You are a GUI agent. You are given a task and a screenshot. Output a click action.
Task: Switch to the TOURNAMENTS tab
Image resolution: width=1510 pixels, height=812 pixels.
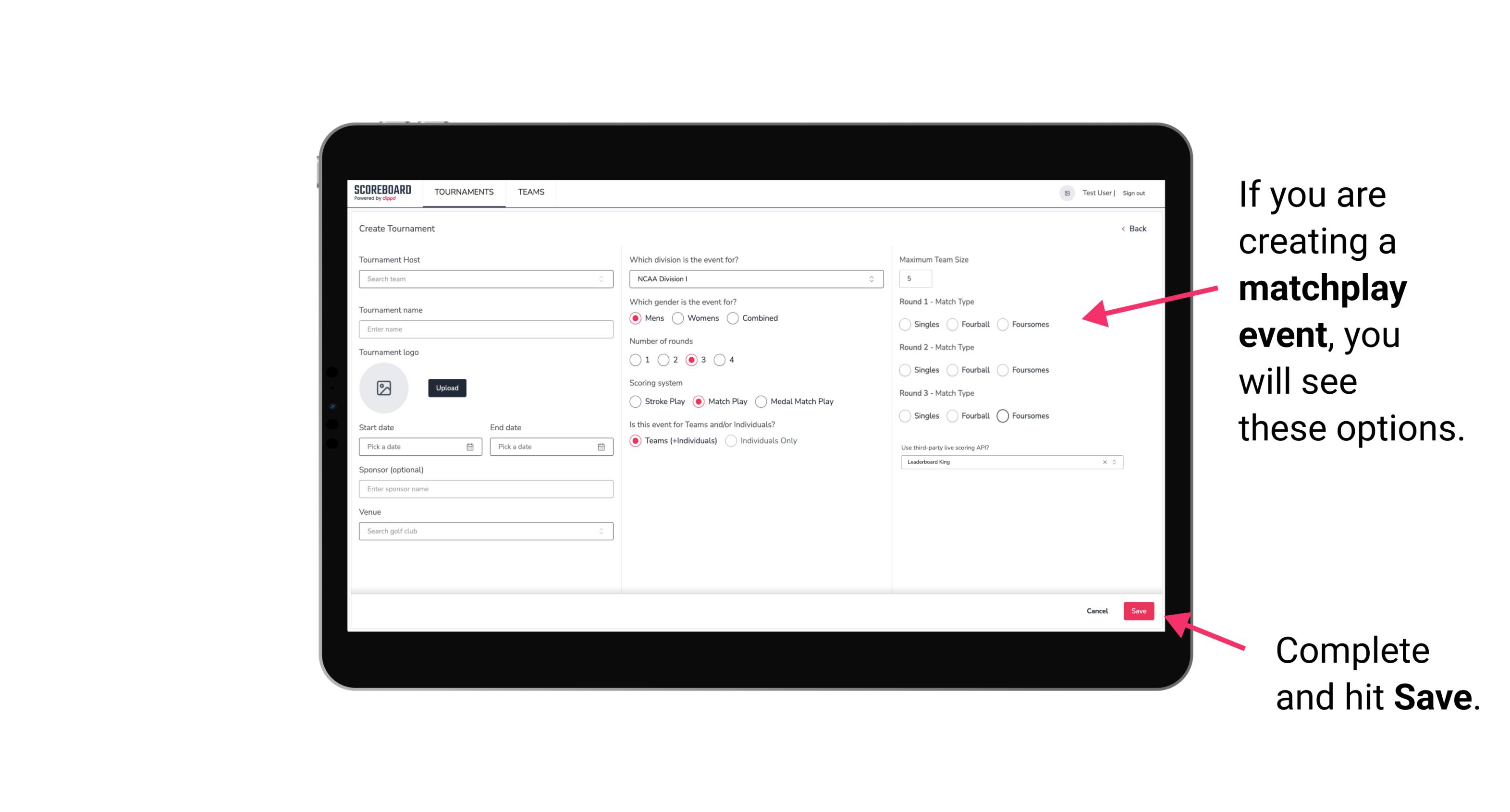click(x=463, y=192)
